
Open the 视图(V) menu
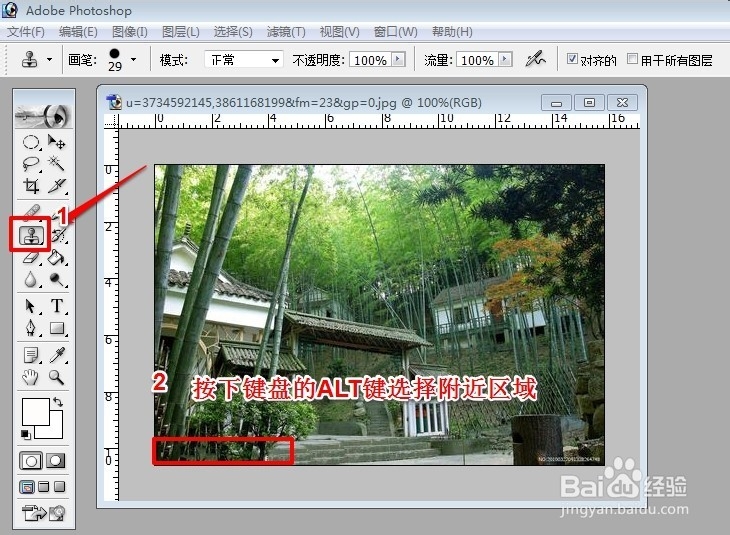pyautogui.click(x=339, y=32)
